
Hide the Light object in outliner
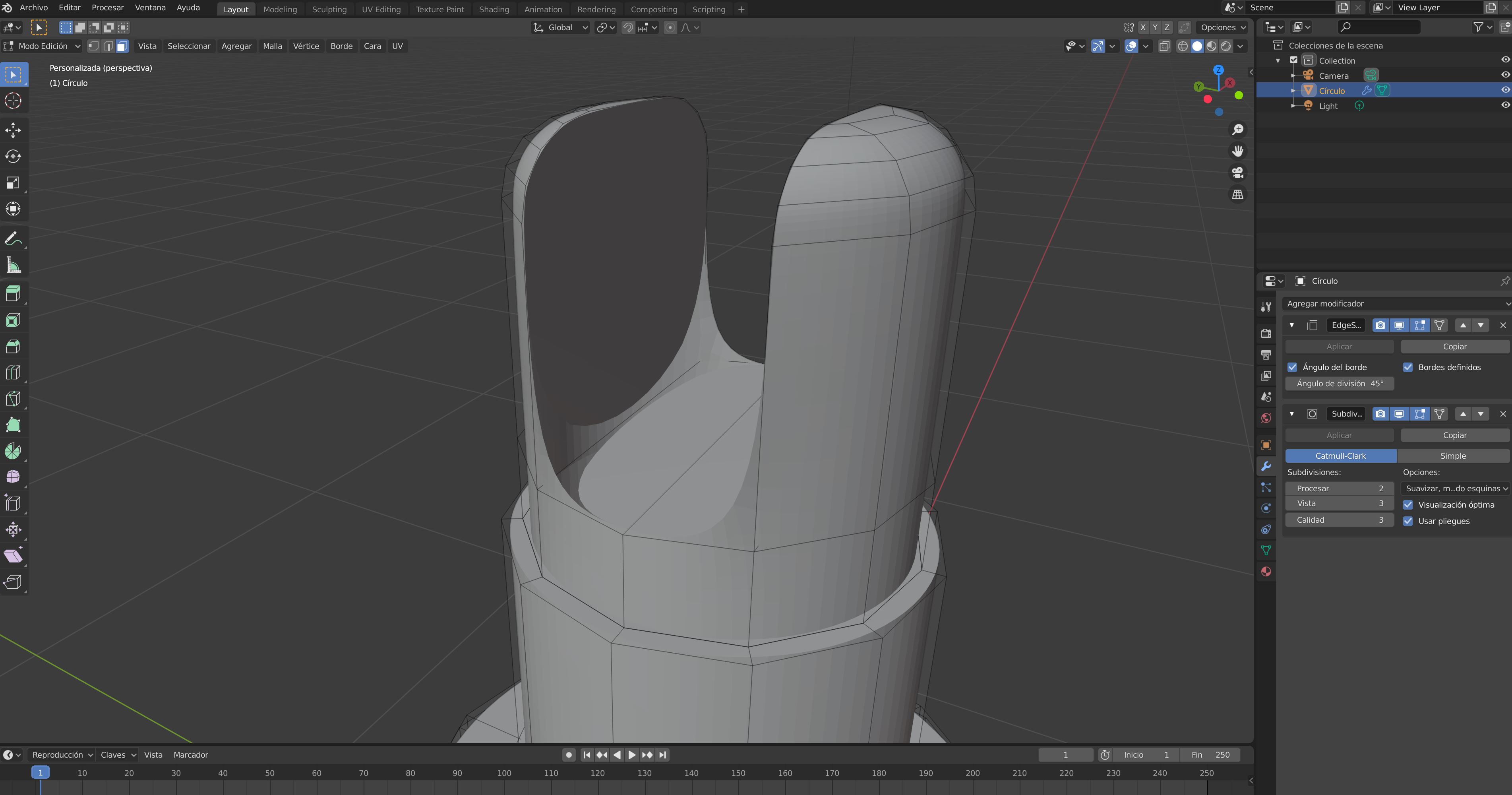[x=1505, y=105]
